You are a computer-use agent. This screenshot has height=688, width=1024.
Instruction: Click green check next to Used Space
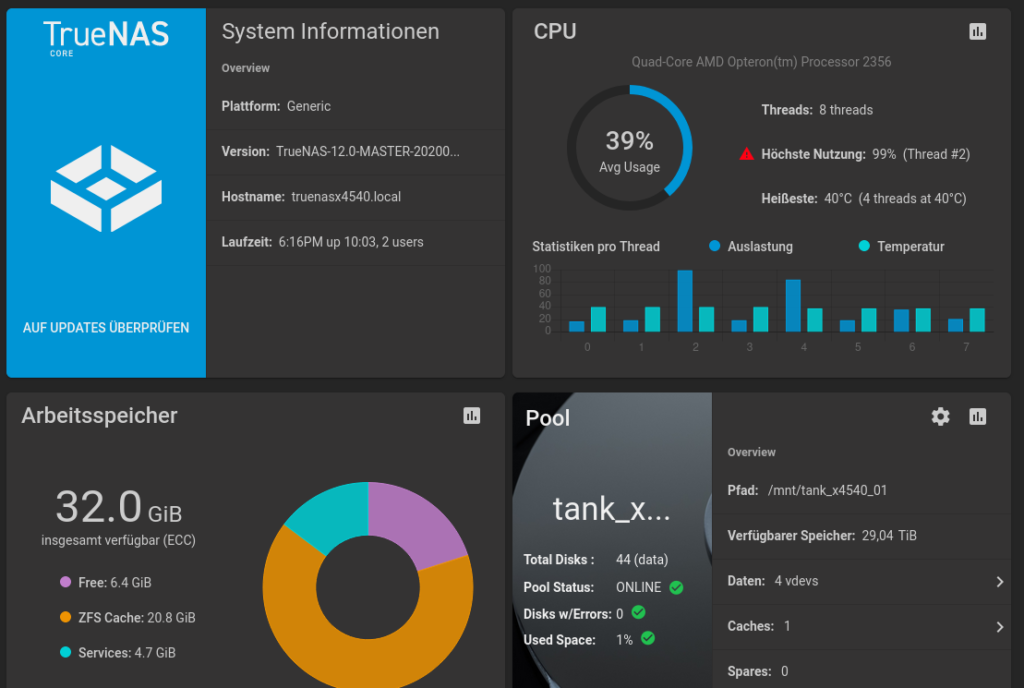point(648,638)
